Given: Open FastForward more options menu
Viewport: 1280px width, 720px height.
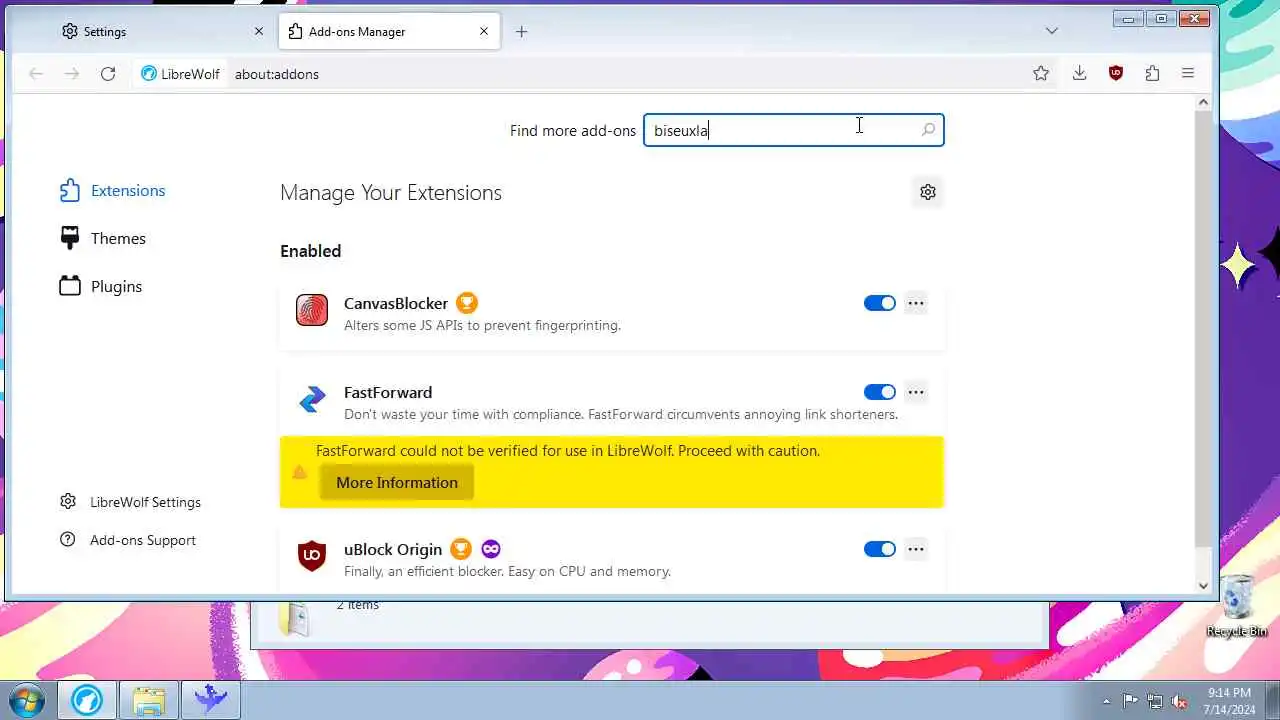Looking at the screenshot, I should 916,392.
